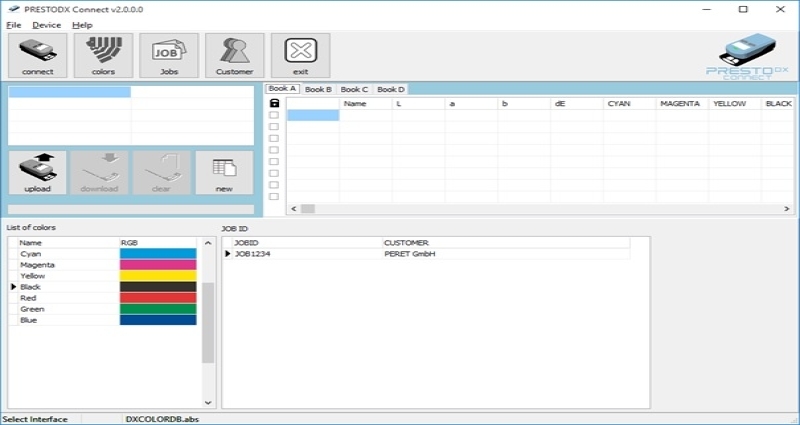Click the DXCOLORDB.abs status bar entry
Screen dimensions: 800x425
(x=162, y=419)
